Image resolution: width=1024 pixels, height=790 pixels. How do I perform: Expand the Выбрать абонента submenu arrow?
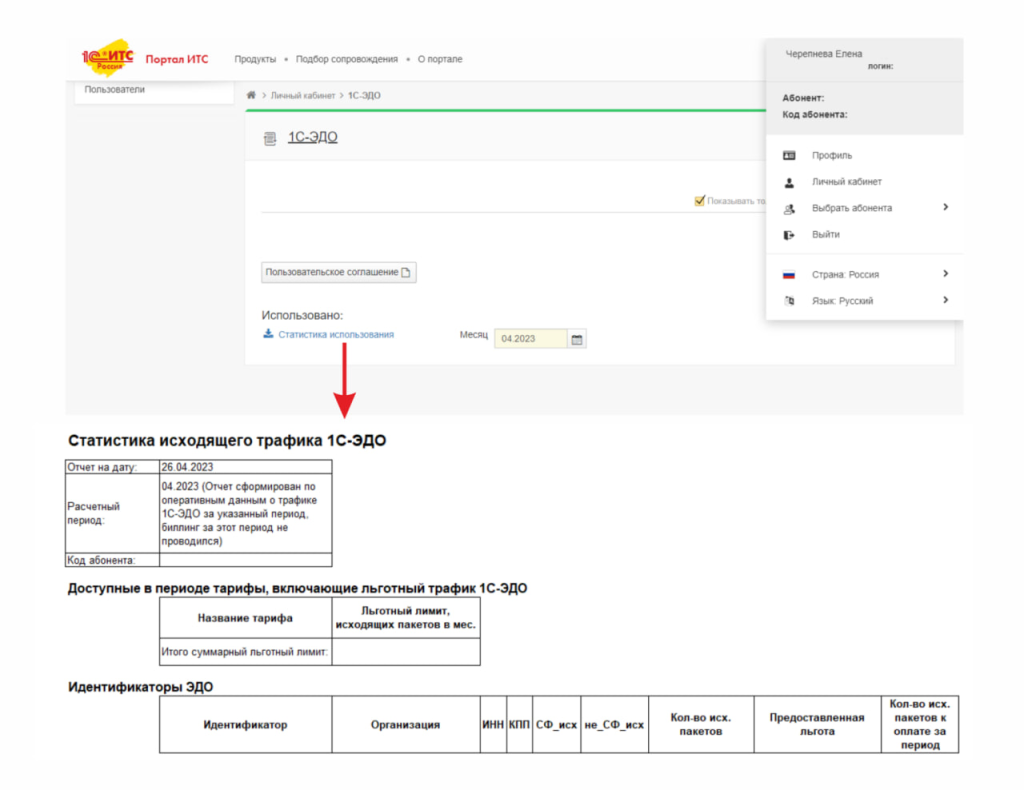pos(946,208)
